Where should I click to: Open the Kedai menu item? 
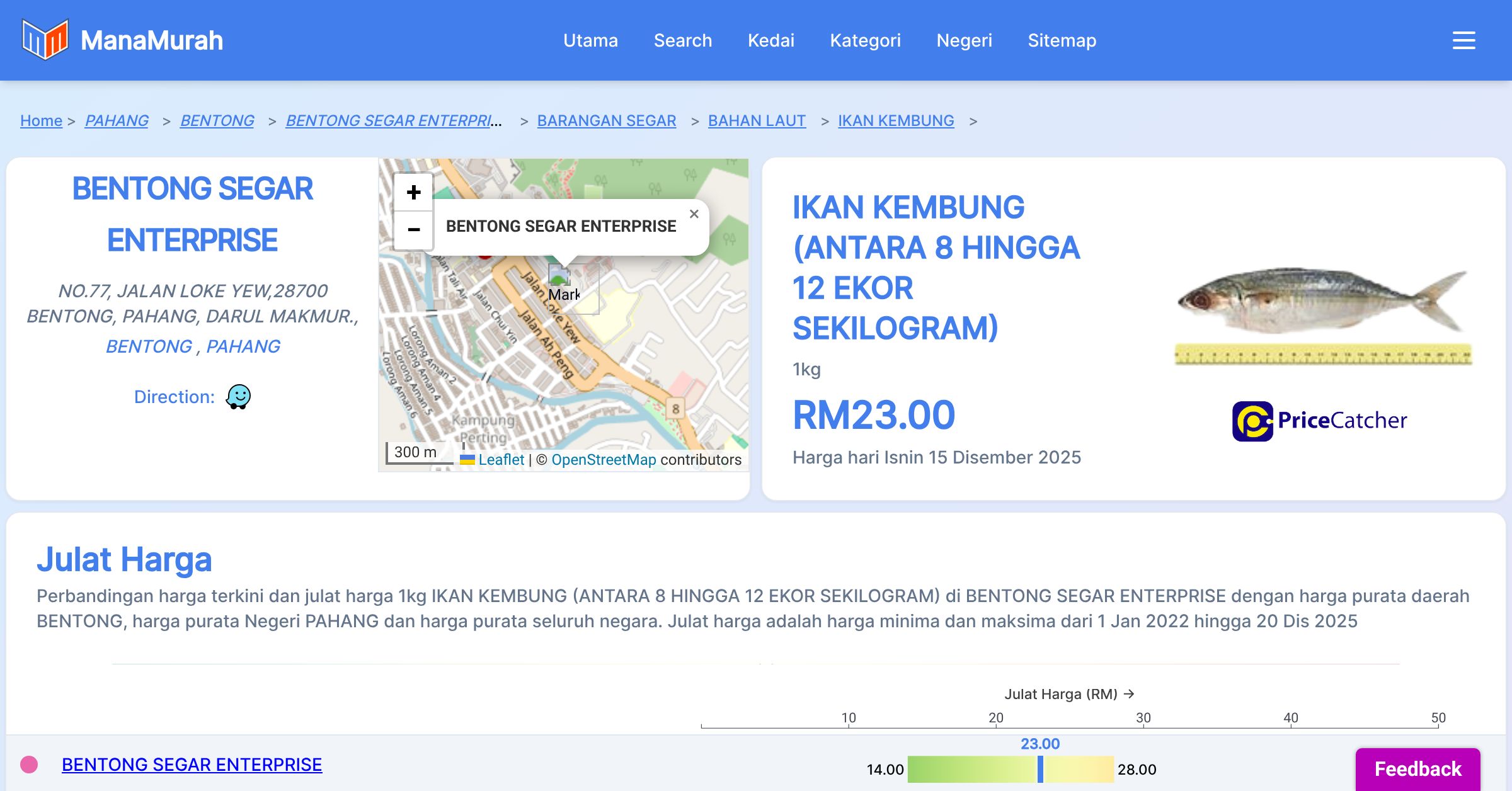click(770, 40)
